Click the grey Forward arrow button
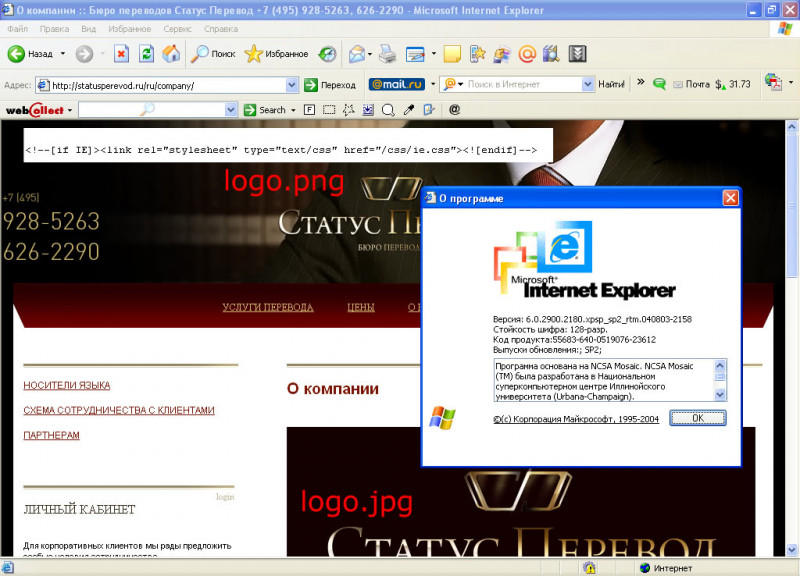This screenshot has height=576, width=800. pos(84,54)
